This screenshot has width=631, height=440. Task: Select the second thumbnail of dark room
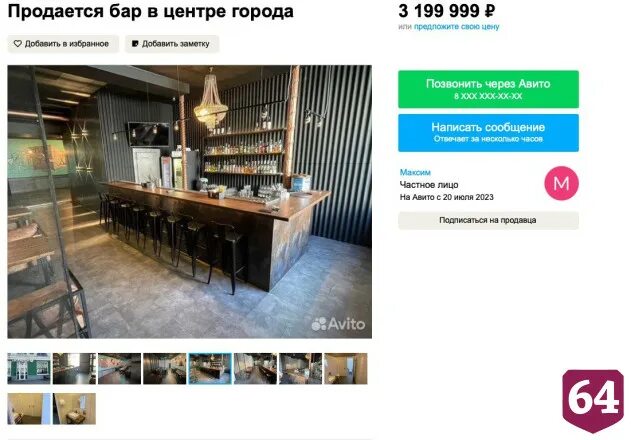tap(74, 368)
